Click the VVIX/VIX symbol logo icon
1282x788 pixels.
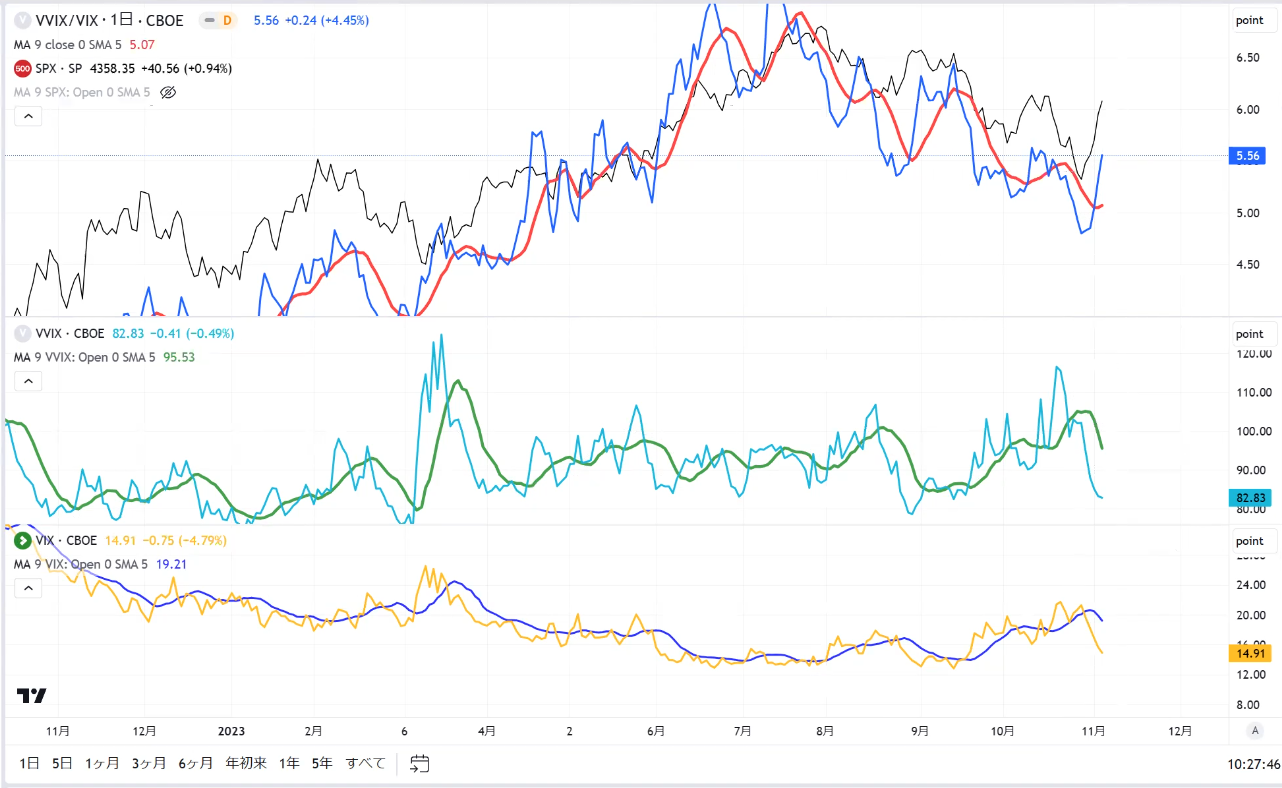22,20
